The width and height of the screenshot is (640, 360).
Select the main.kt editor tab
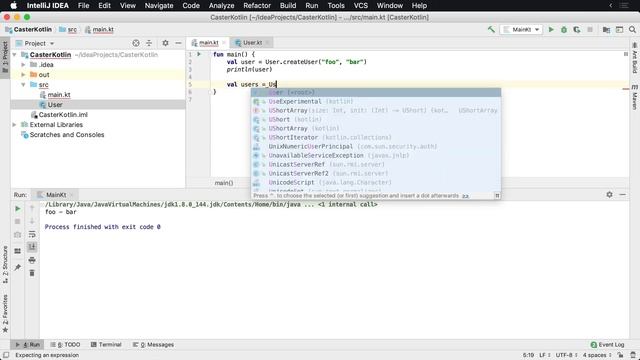(208, 42)
